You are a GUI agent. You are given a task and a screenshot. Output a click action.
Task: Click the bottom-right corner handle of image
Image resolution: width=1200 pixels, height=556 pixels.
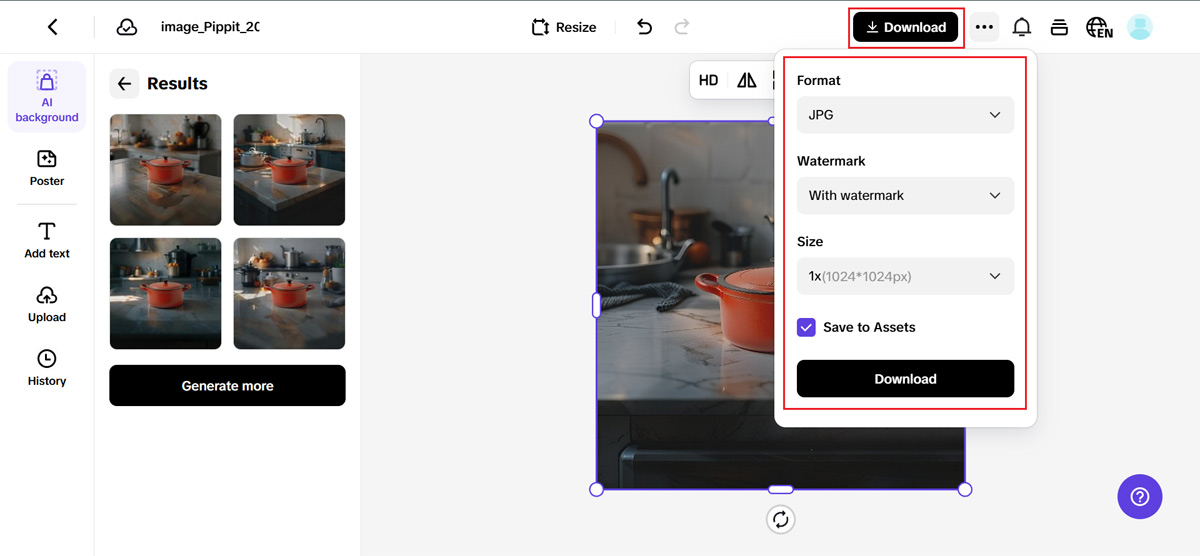[965, 489]
